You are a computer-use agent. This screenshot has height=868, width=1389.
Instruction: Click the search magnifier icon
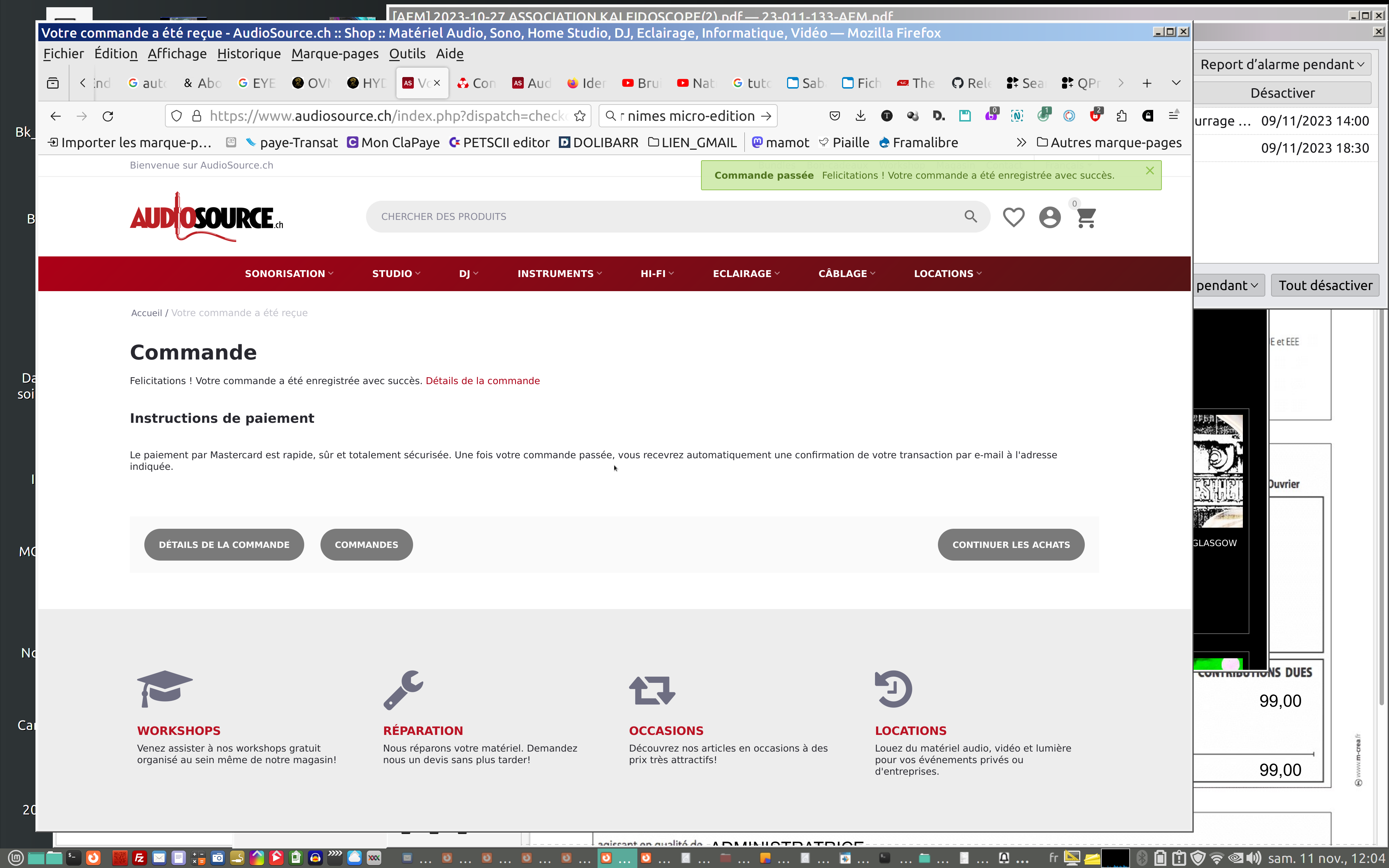tap(970, 216)
